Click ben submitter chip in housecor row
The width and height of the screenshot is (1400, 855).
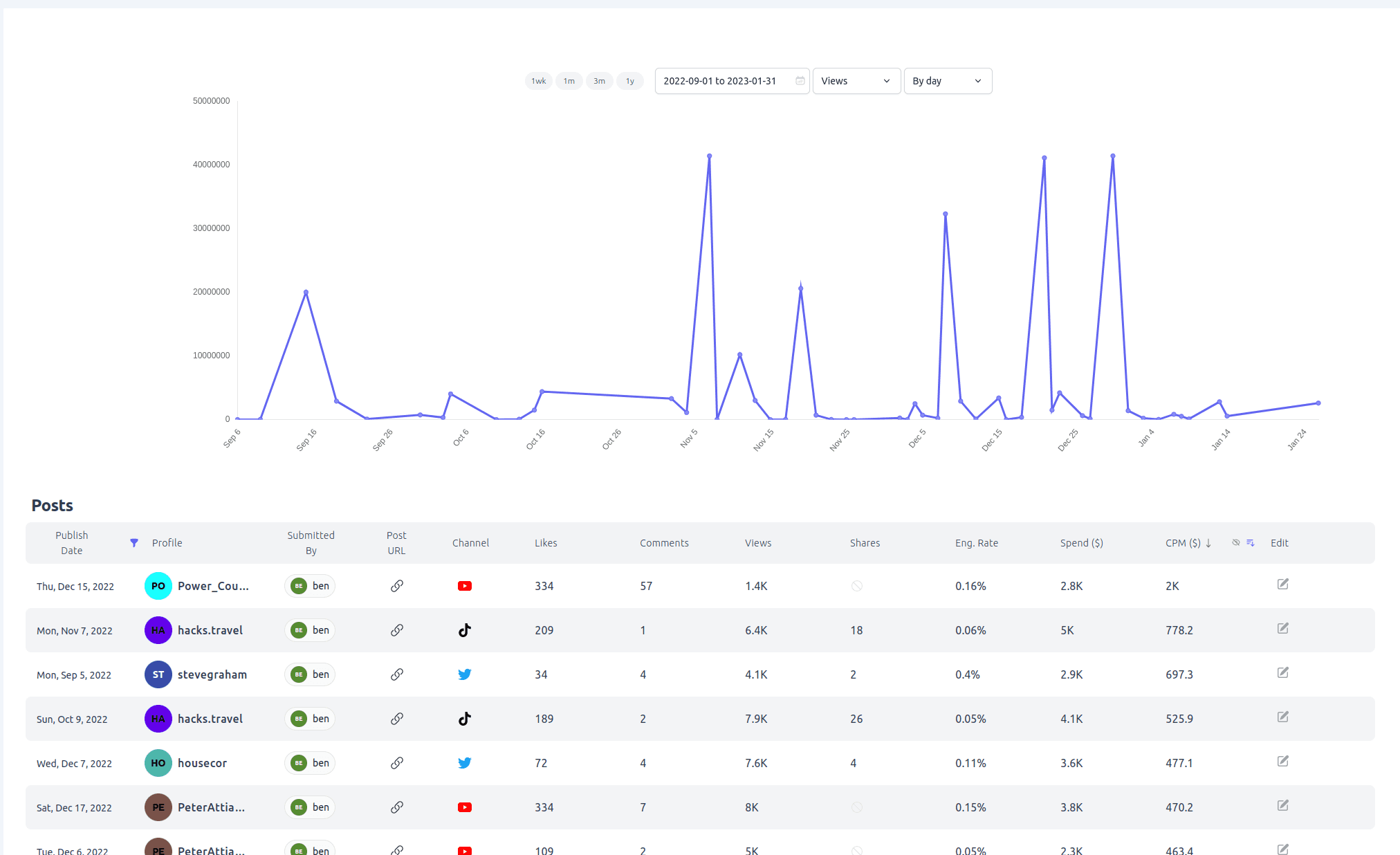pyautogui.click(x=310, y=763)
